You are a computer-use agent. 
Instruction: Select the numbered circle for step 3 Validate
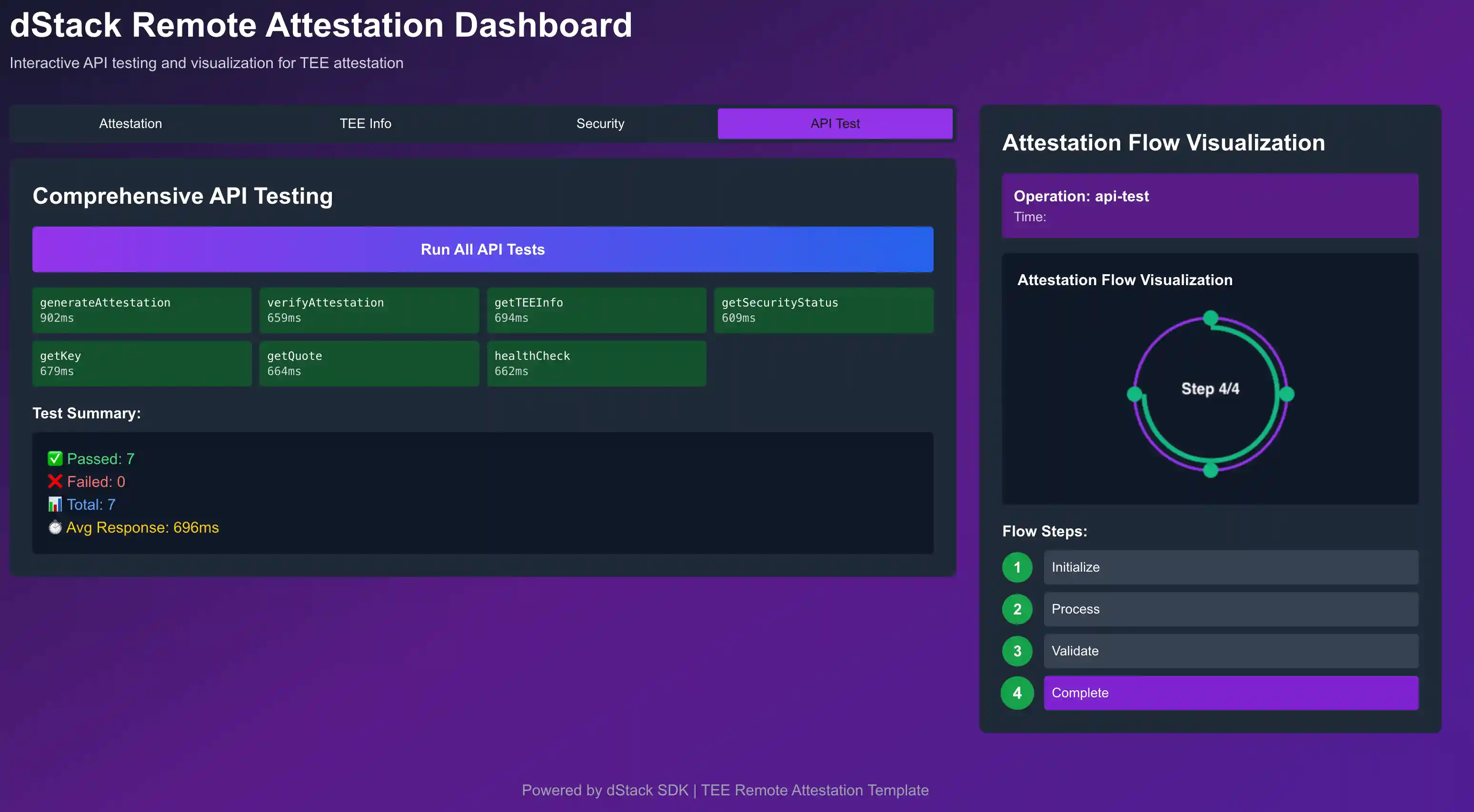pyautogui.click(x=1017, y=651)
